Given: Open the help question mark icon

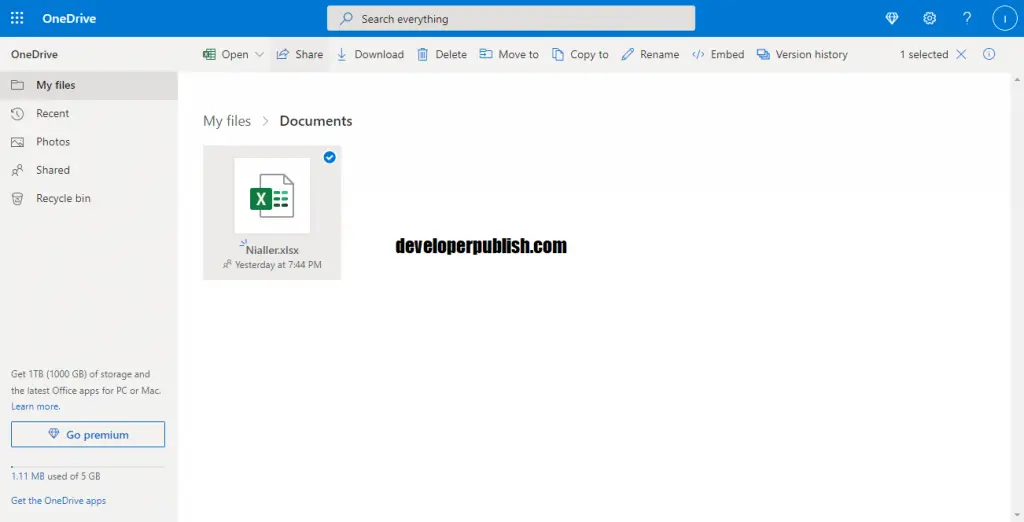Looking at the screenshot, I should click(967, 18).
